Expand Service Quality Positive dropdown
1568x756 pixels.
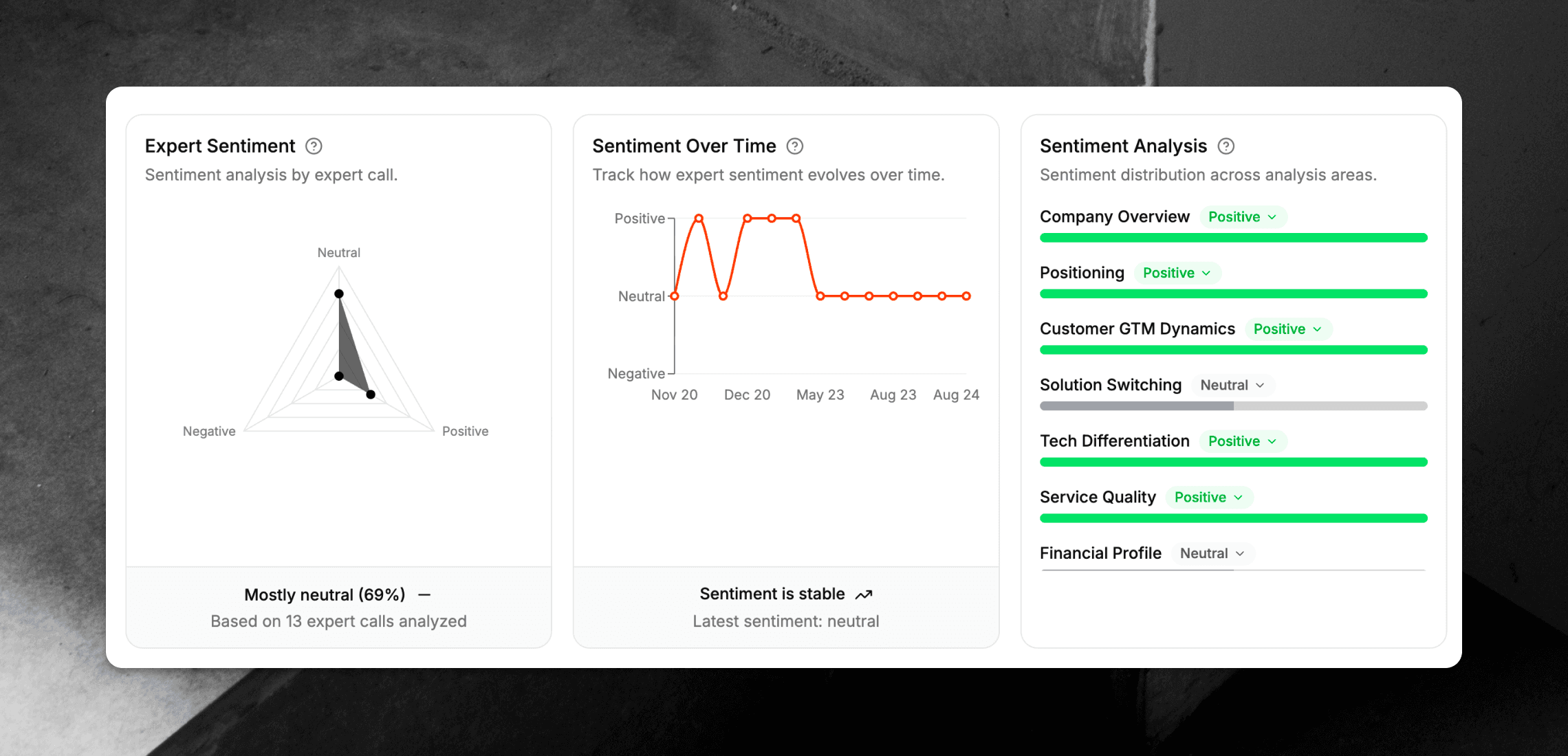pos(1208,498)
